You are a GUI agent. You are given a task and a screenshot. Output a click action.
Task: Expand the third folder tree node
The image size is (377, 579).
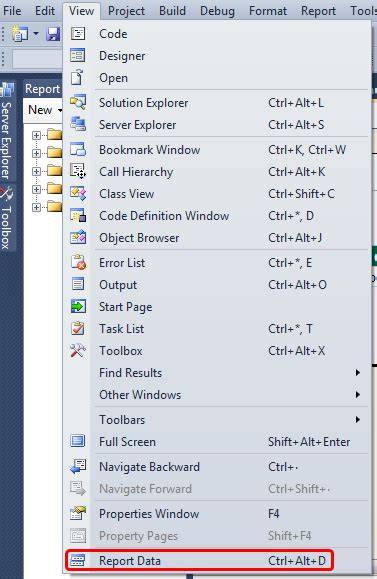click(36, 171)
